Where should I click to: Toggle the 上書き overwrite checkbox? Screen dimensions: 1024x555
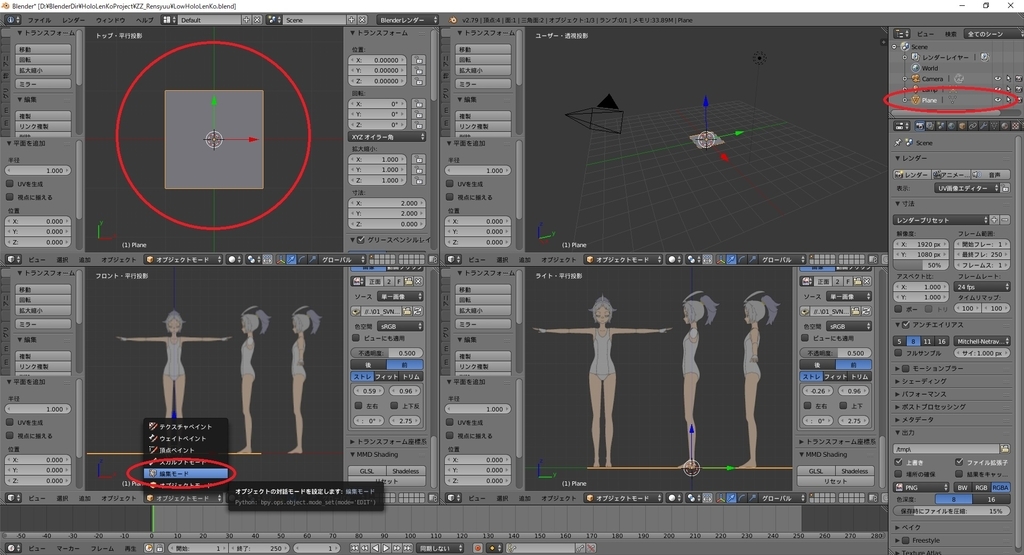pyautogui.click(x=899, y=462)
